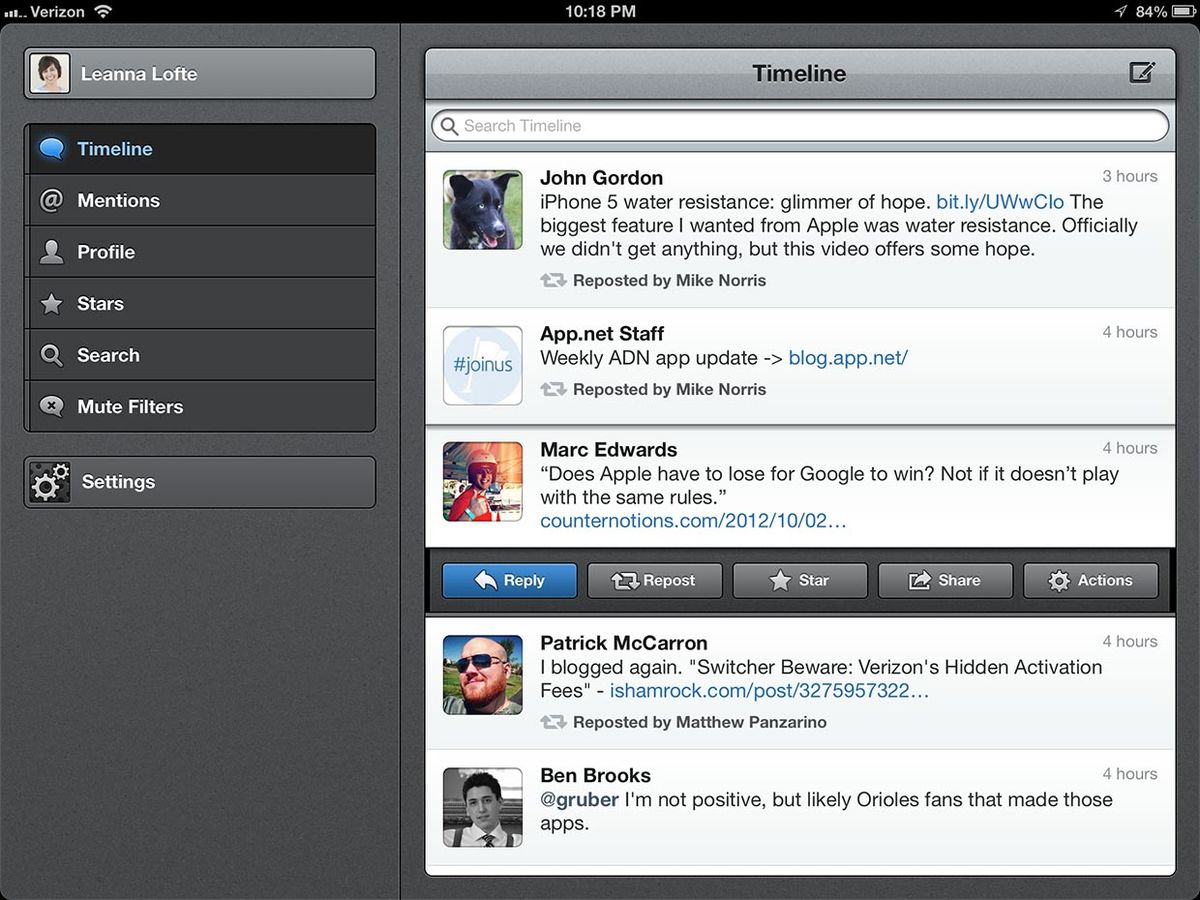Open the Mentions menu item

pyautogui.click(x=200, y=201)
